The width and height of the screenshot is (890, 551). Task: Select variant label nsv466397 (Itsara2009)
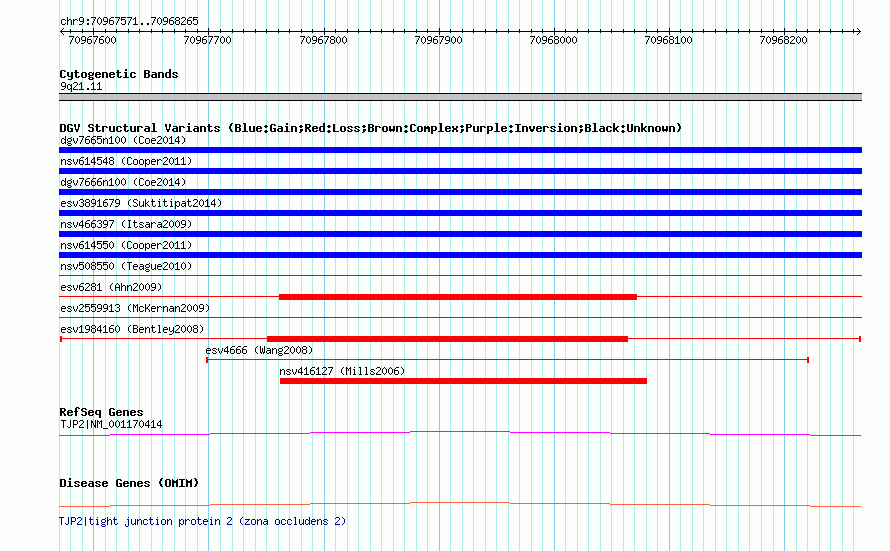(126, 224)
